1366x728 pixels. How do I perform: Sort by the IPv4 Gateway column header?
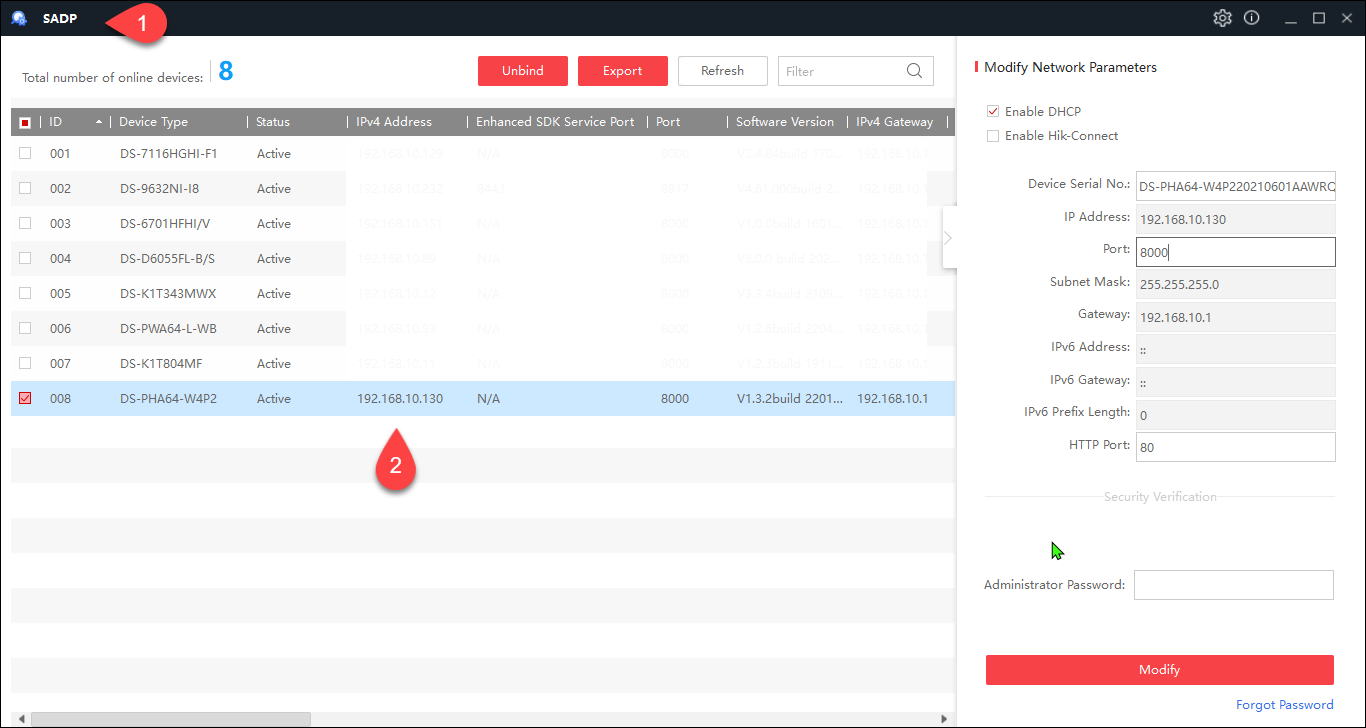point(894,122)
